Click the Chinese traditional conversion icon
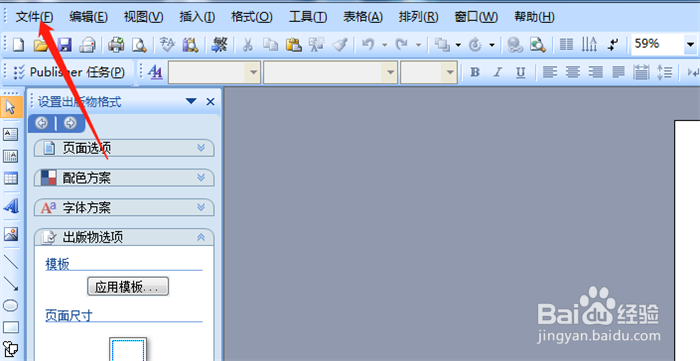The height and width of the screenshot is (361, 700). click(219, 45)
